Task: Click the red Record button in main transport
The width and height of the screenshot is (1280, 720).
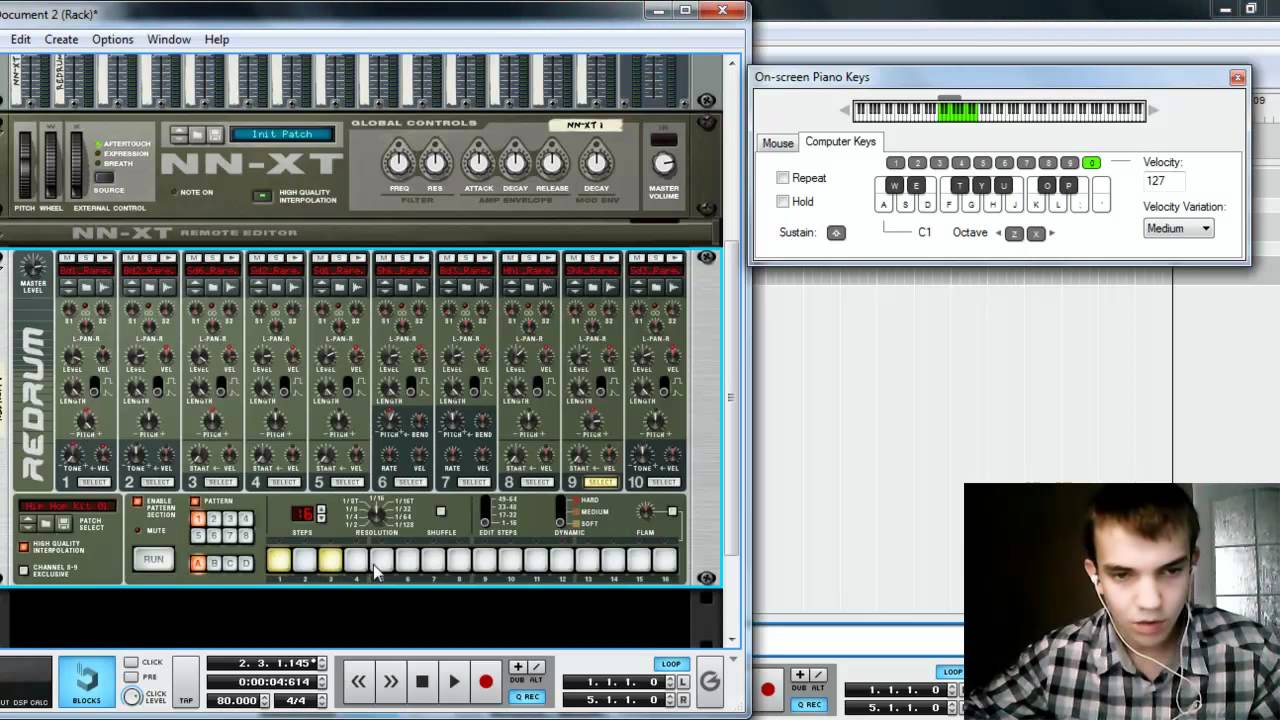Action: [486, 682]
